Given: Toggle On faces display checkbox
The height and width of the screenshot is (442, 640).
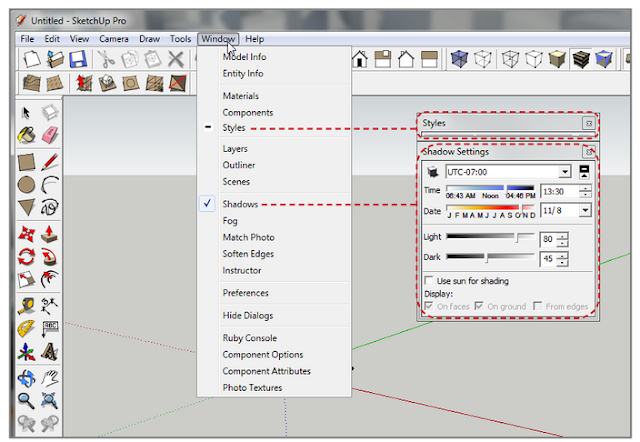Looking at the screenshot, I should (x=429, y=306).
